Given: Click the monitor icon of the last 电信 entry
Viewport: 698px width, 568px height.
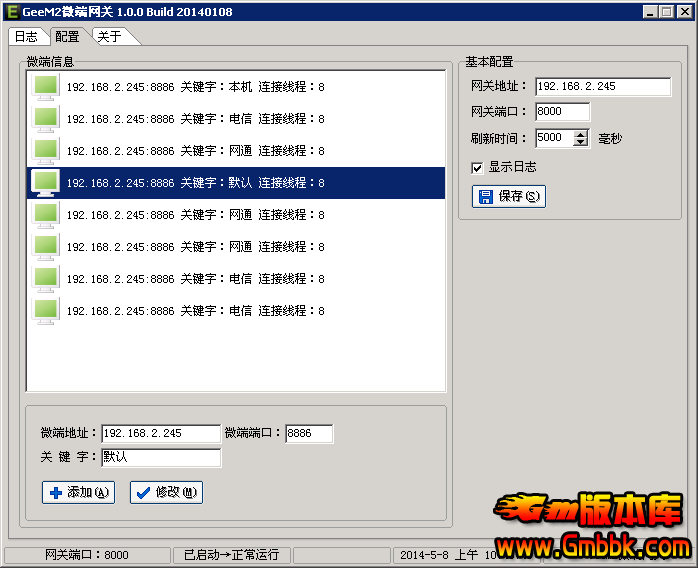Looking at the screenshot, I should coord(46,311).
